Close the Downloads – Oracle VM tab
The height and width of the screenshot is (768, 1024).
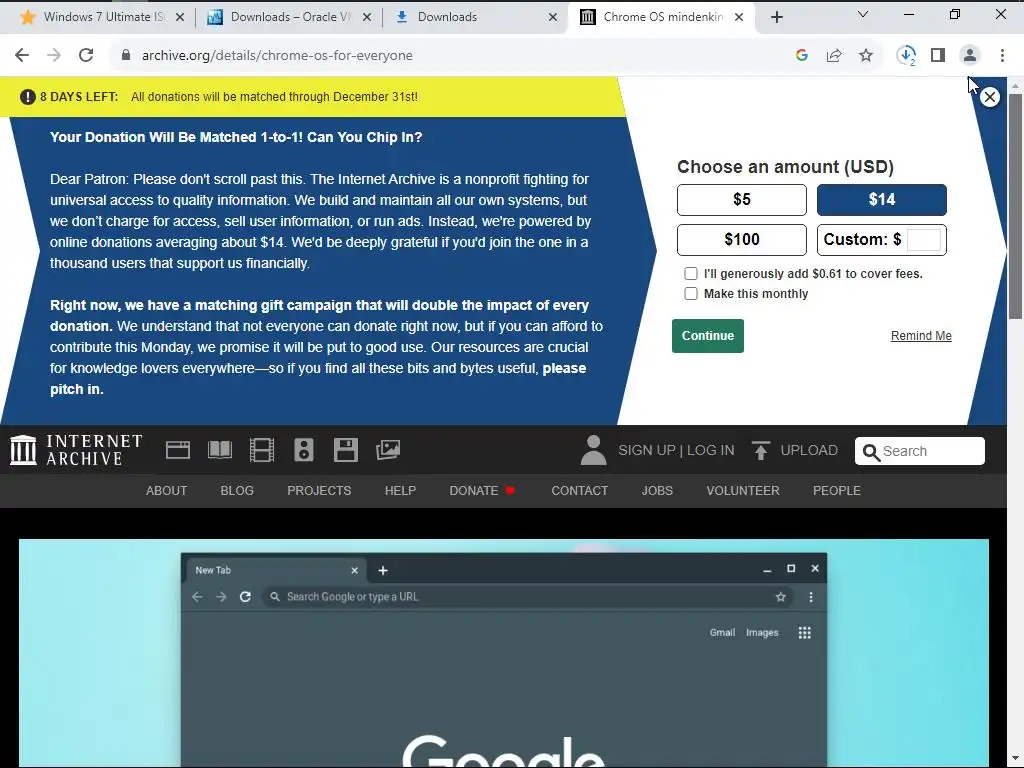(x=367, y=17)
